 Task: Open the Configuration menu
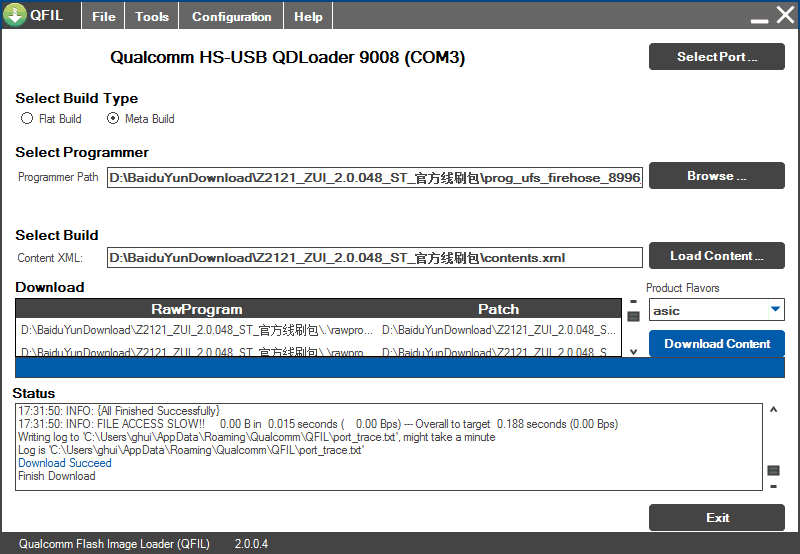pyautogui.click(x=231, y=16)
